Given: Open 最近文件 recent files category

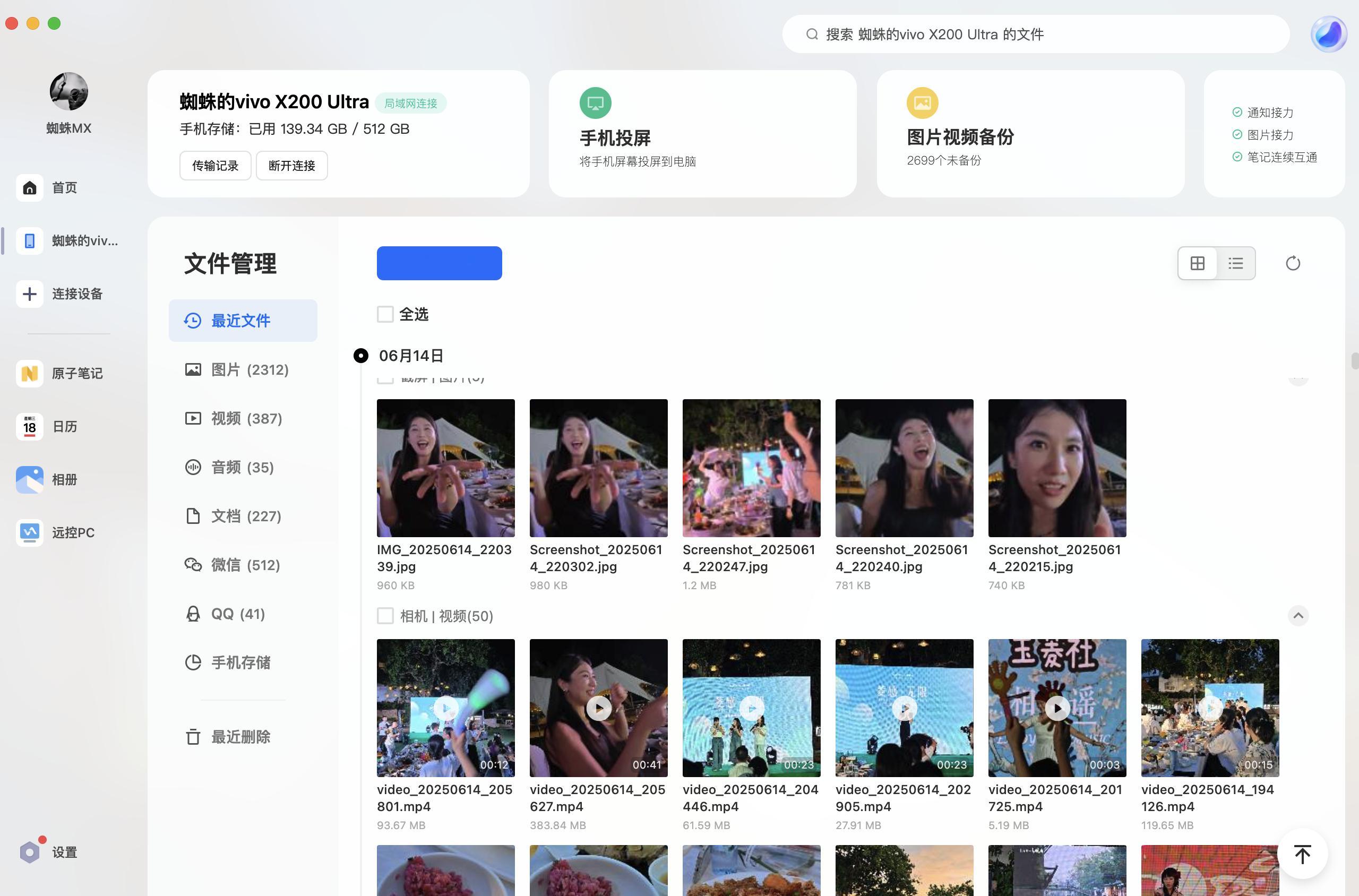Looking at the screenshot, I should tap(243, 321).
